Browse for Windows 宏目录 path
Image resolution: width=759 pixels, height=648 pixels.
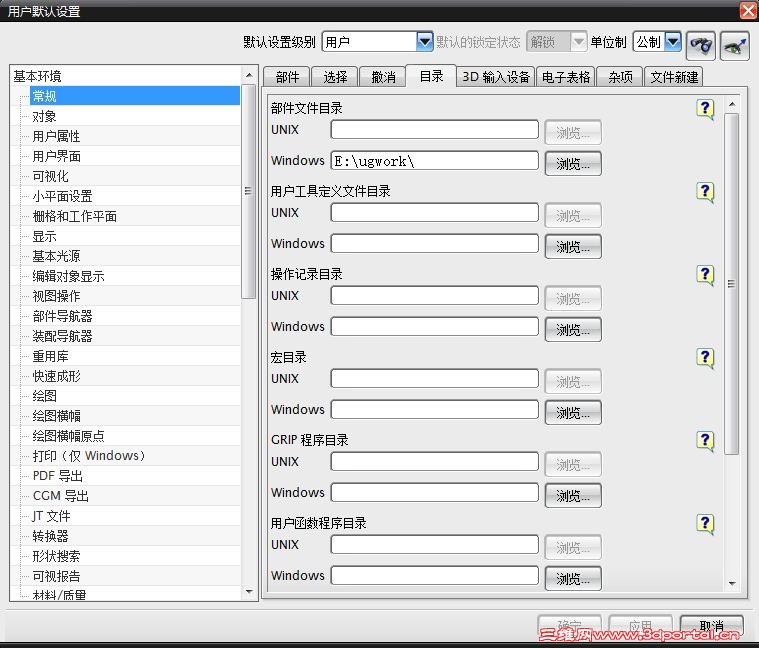[573, 413]
